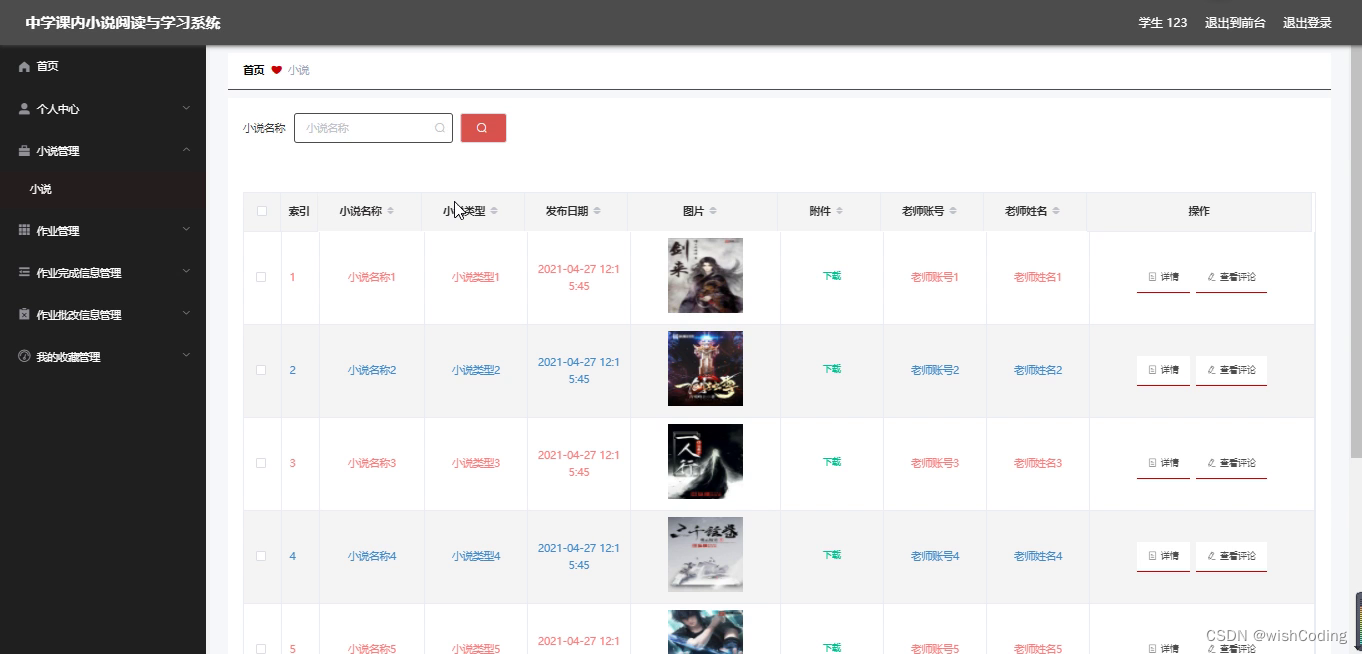Screen dimensions: 1362x654
Task: Open 详情 for 小说名称3
Action: pyautogui.click(x=1163, y=463)
